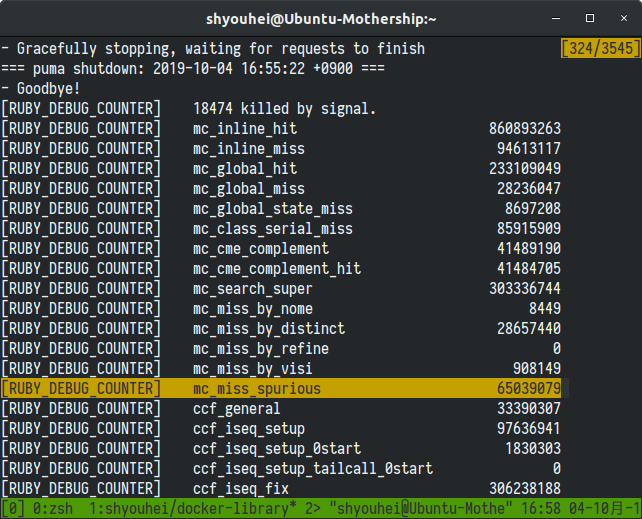
Task: Click the value 908149
Action: [537, 369]
